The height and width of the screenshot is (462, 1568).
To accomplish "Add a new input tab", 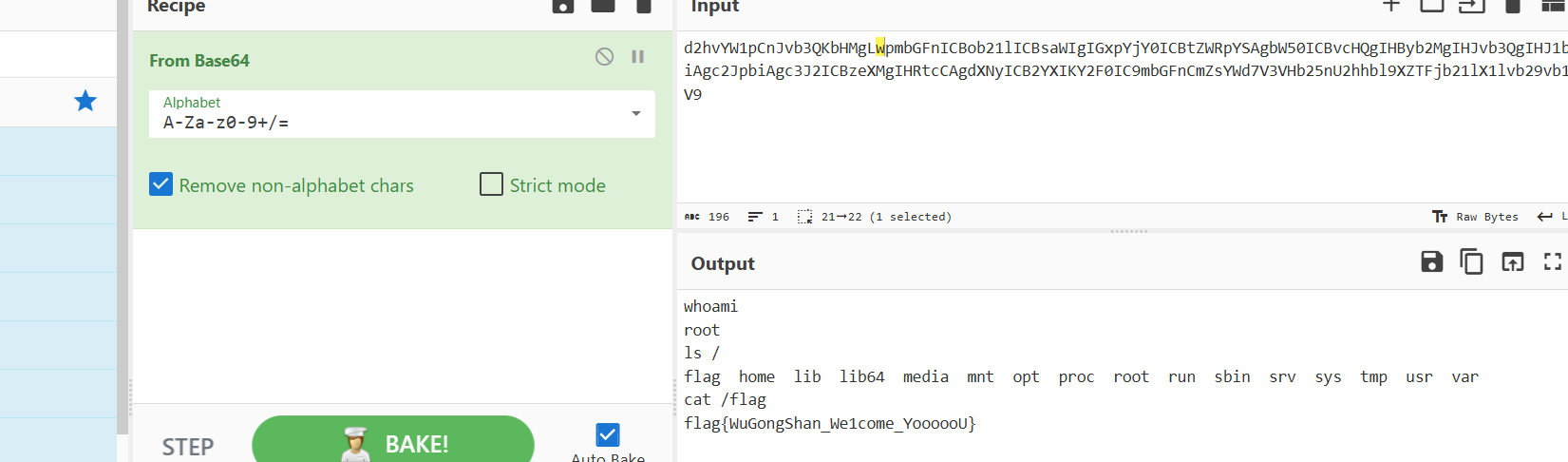I will [1391, 6].
